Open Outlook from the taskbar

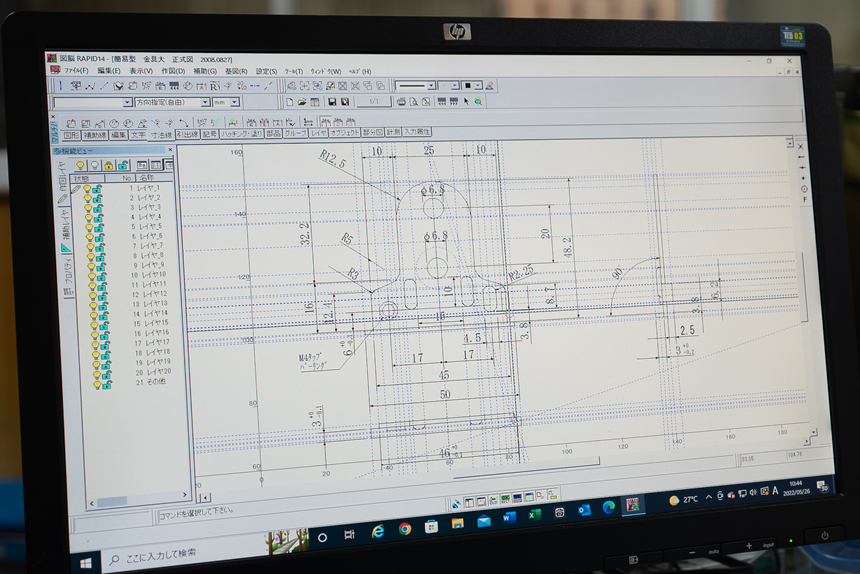pyautogui.click(x=584, y=510)
